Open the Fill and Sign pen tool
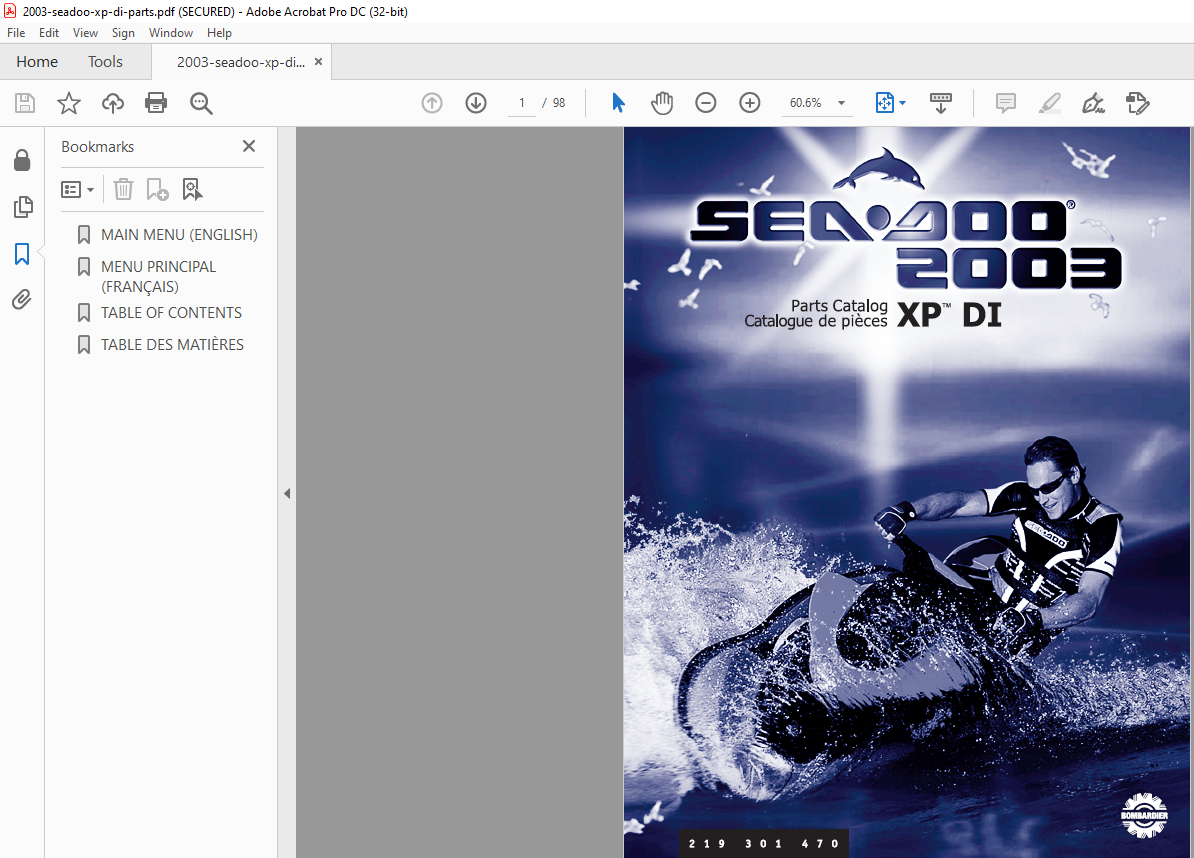Screen dimensions: 1194x858 point(1093,103)
